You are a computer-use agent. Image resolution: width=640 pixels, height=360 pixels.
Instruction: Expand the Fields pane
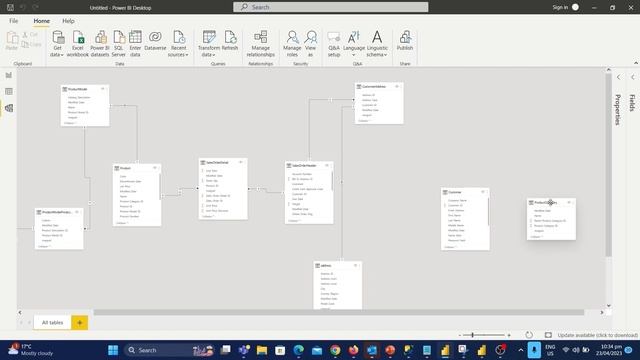pyautogui.click(x=632, y=77)
